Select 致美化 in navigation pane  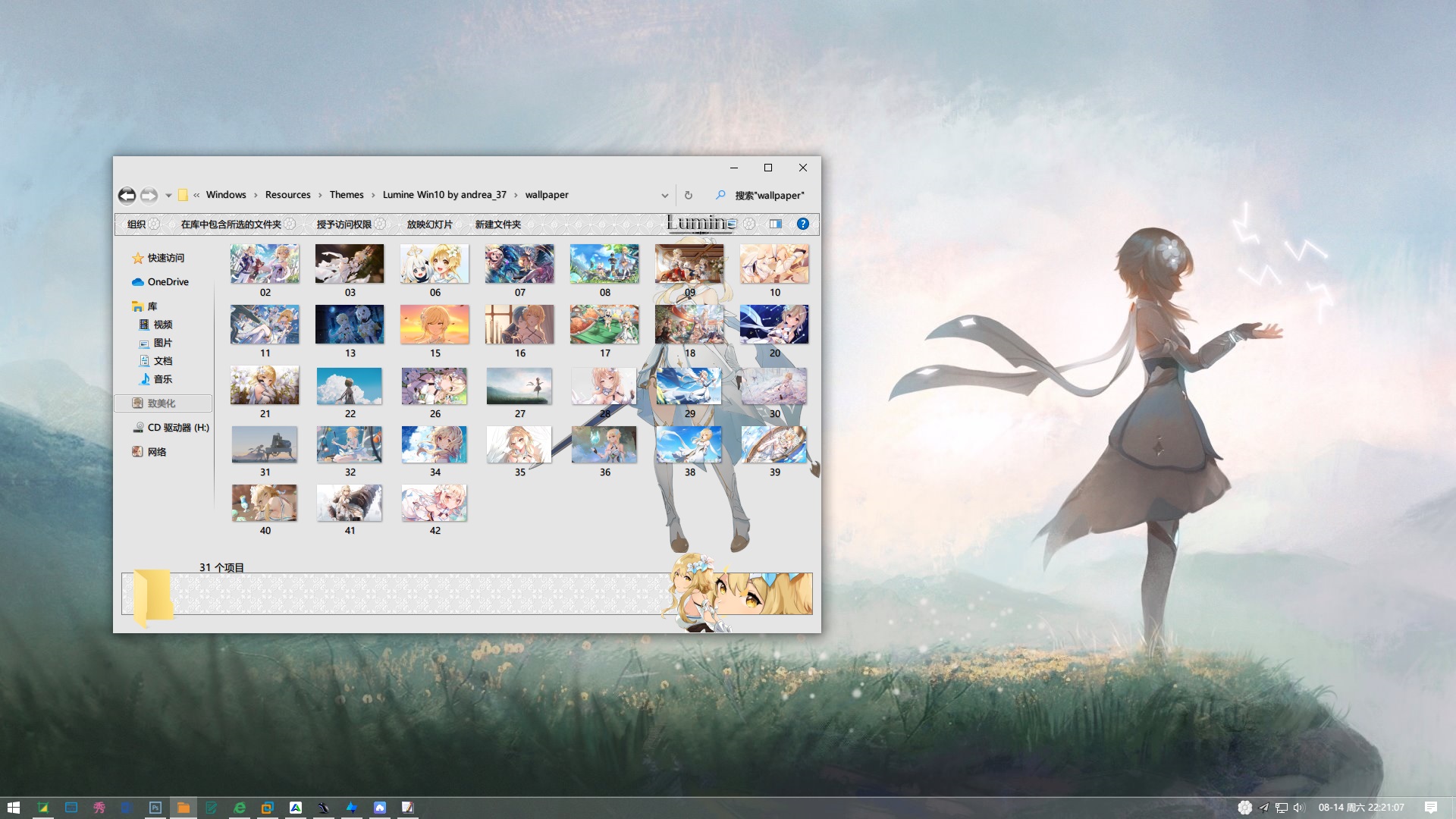point(163,403)
